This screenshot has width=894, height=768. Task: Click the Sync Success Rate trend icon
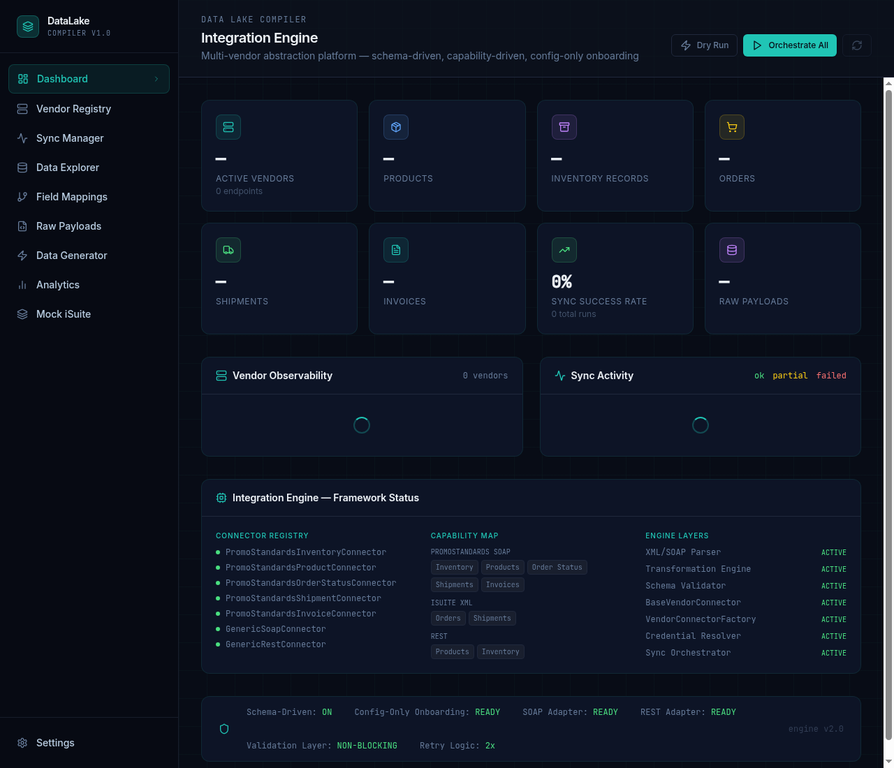pyautogui.click(x=564, y=250)
